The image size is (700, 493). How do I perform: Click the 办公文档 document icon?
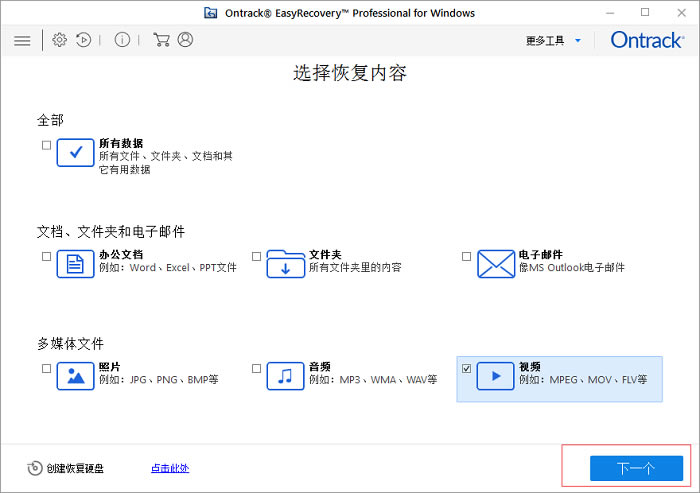pos(75,264)
